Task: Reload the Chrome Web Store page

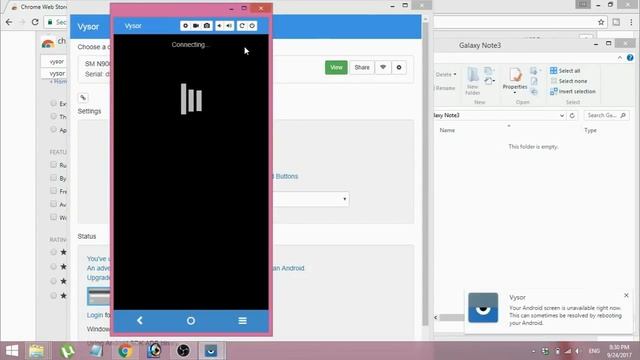Action: tap(35, 22)
